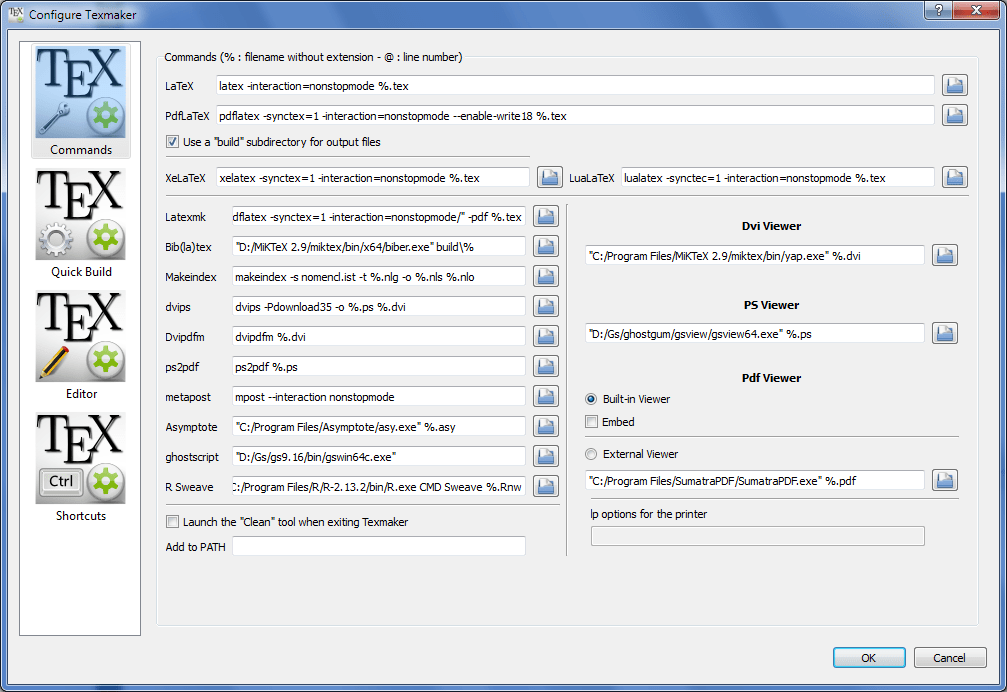
Task: Toggle the build subdirectory for output files
Action: tap(172, 141)
